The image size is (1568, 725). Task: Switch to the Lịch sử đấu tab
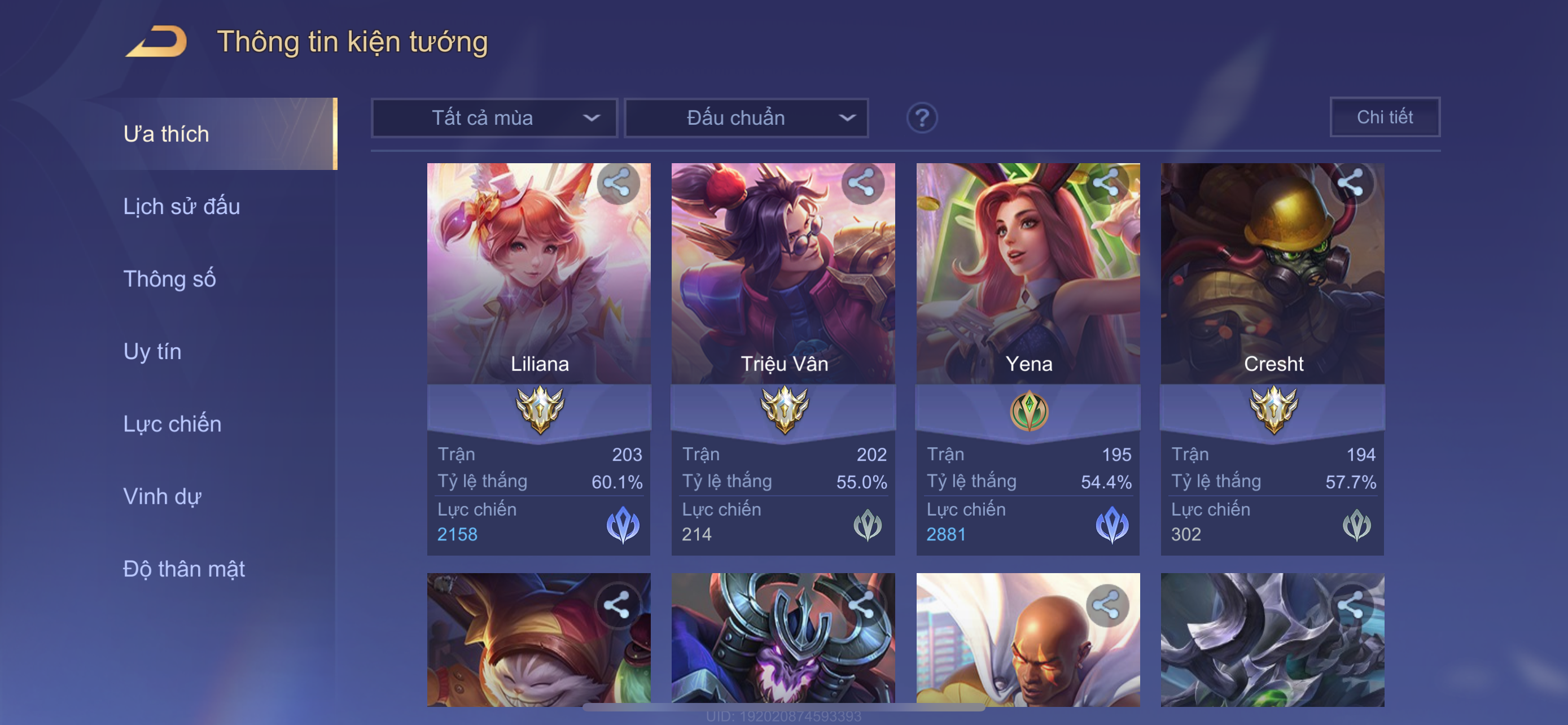[x=181, y=206]
